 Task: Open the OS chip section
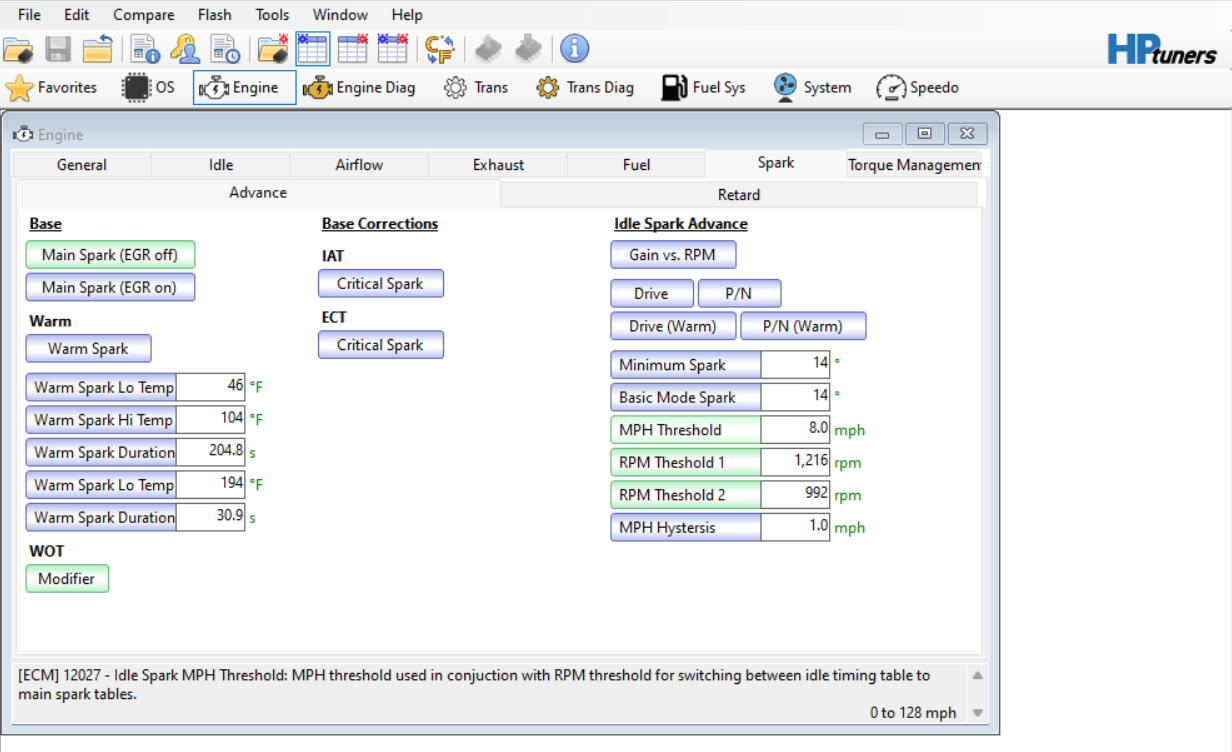tap(148, 88)
